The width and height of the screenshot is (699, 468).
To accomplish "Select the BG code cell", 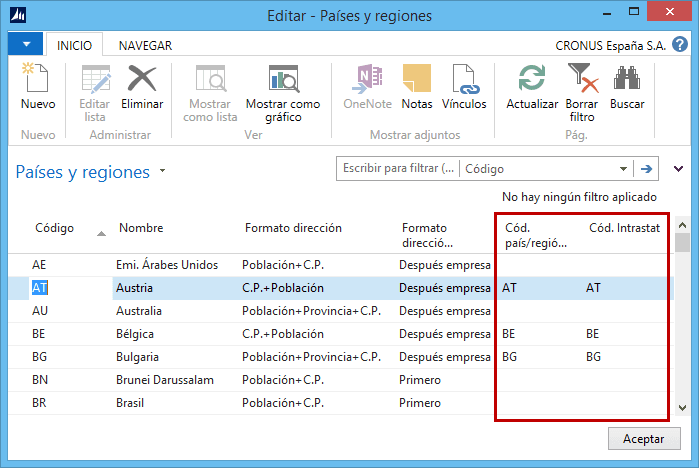I will pos(39,357).
